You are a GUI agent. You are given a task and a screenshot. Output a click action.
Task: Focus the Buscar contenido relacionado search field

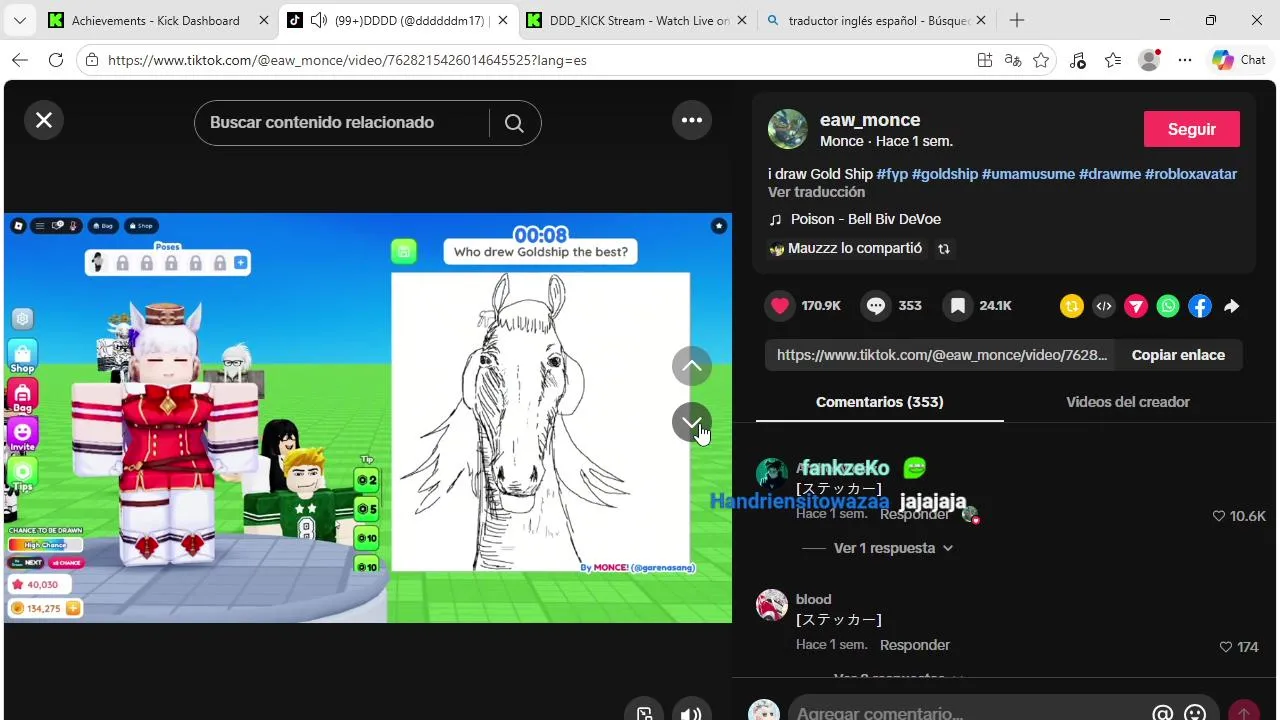(x=340, y=123)
